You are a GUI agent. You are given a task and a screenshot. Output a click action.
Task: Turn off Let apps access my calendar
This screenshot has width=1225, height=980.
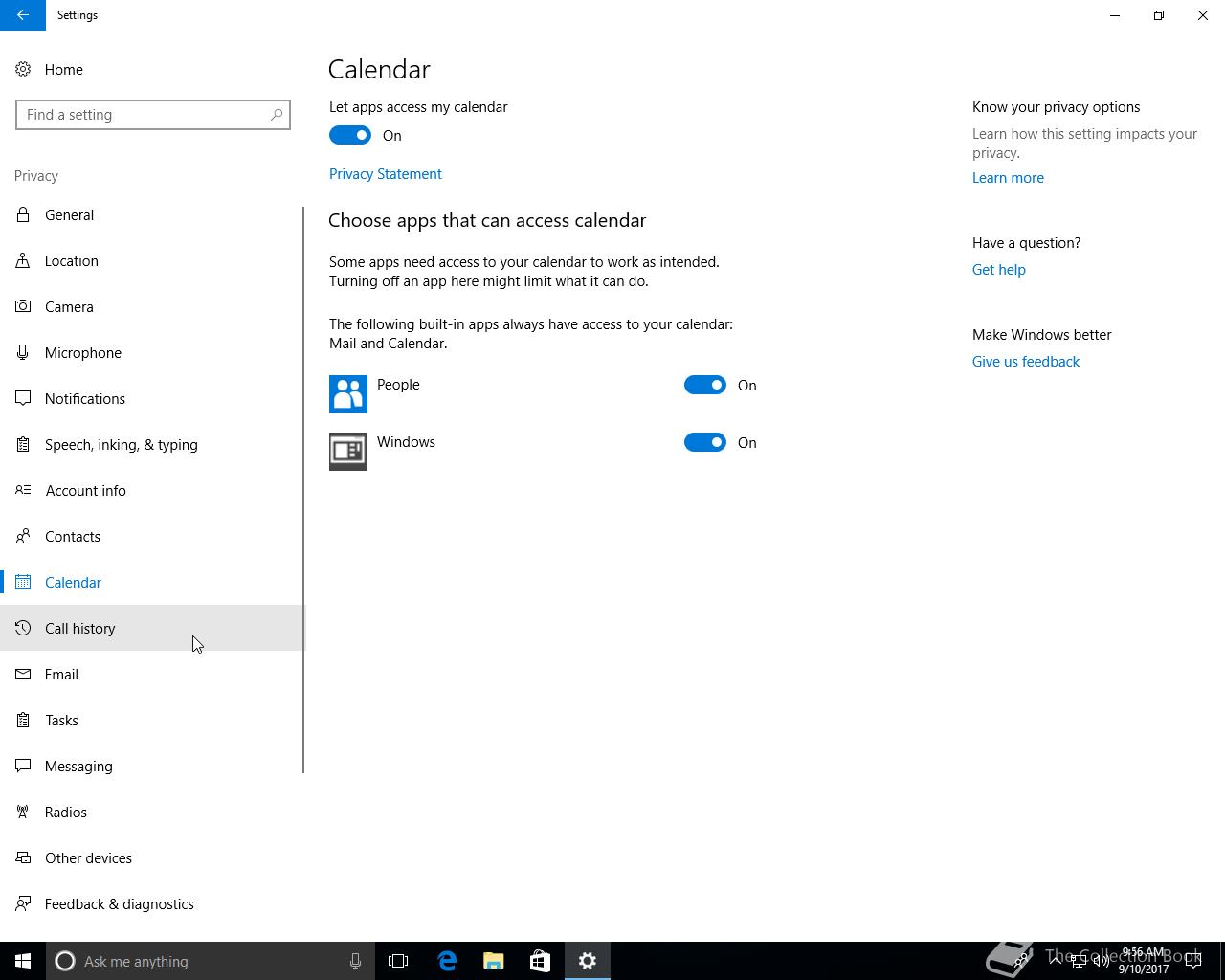point(350,135)
